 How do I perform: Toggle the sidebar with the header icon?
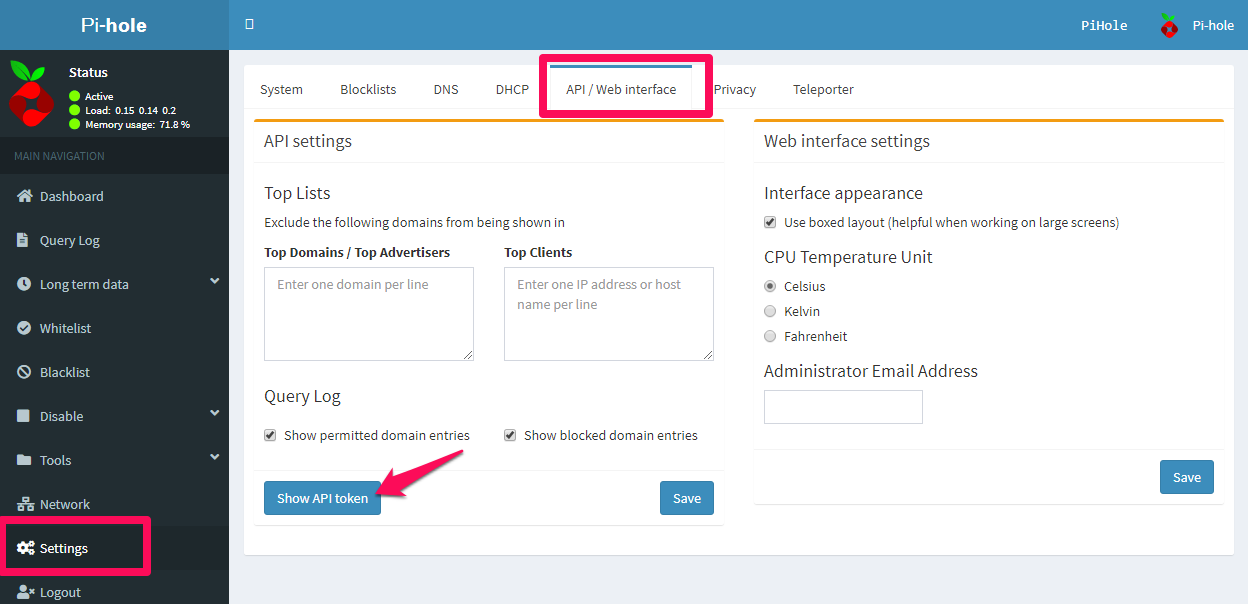pyautogui.click(x=250, y=25)
